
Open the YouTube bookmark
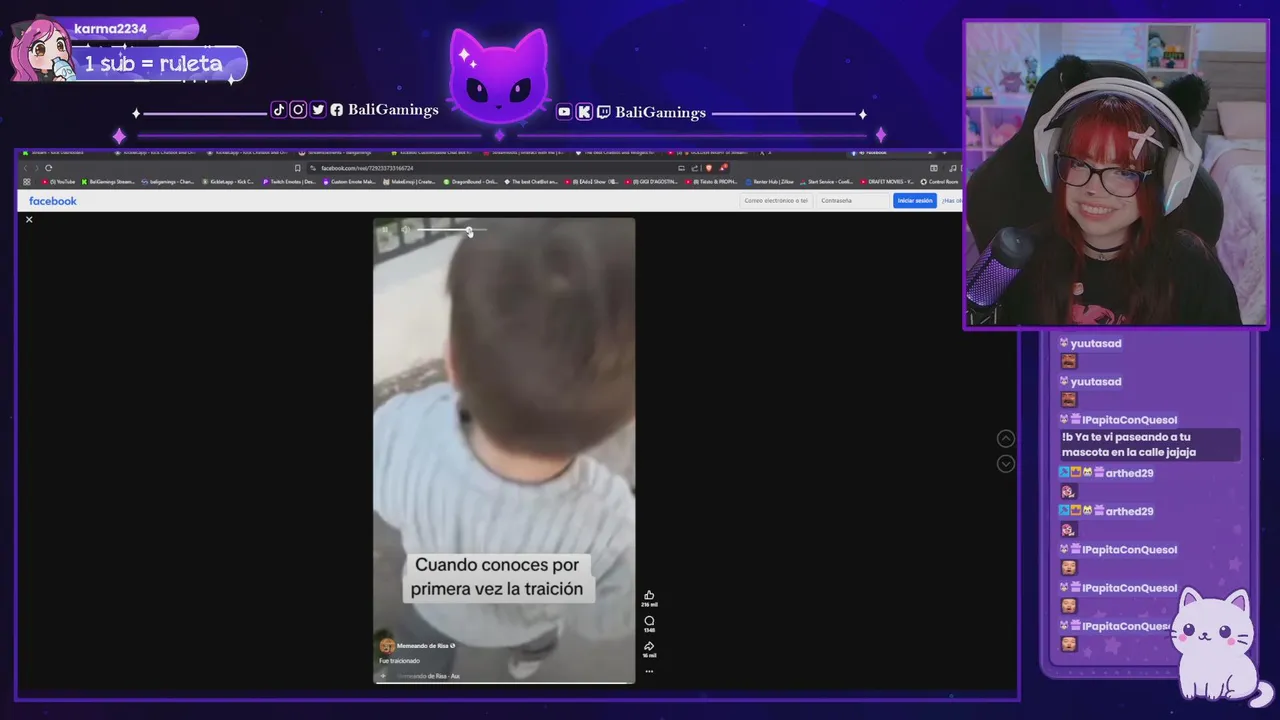(60, 182)
